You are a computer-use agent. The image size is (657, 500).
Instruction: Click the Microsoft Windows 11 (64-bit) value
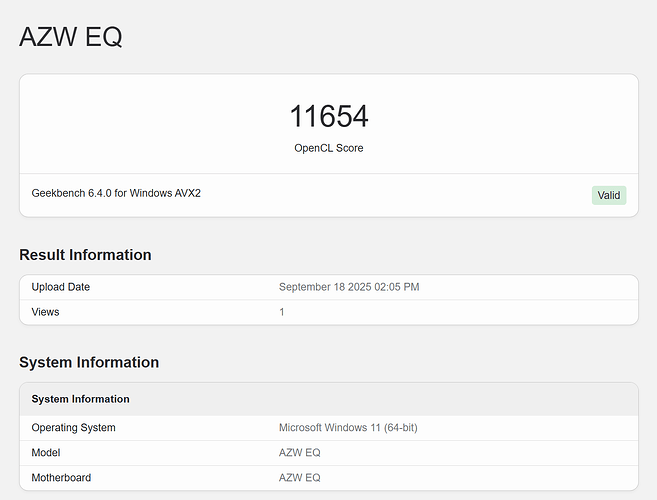point(347,428)
